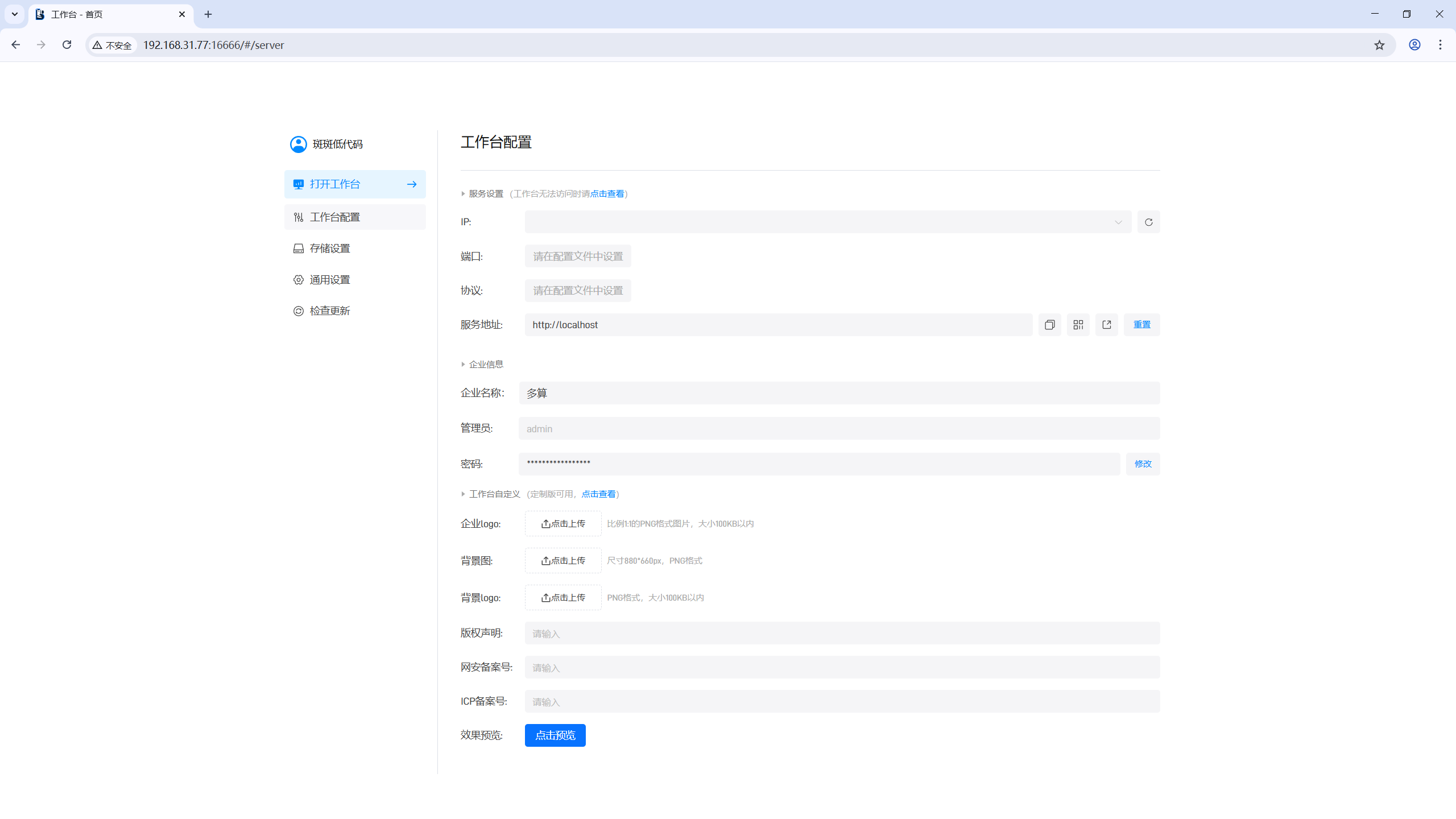Go to 检查更新 sidebar item
Viewport: 1456px width, 819px height.
tap(330, 311)
